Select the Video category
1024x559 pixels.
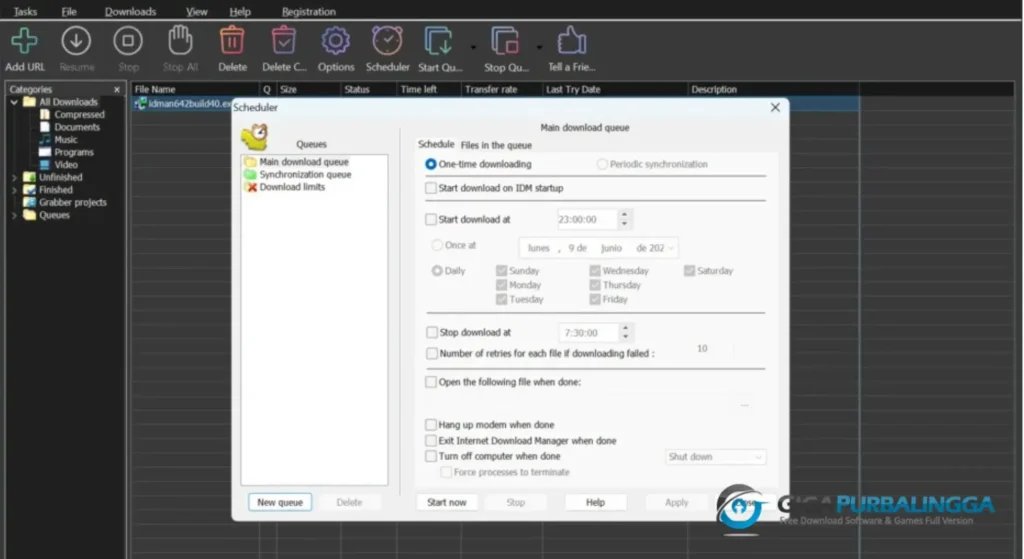pyautogui.click(x=65, y=165)
